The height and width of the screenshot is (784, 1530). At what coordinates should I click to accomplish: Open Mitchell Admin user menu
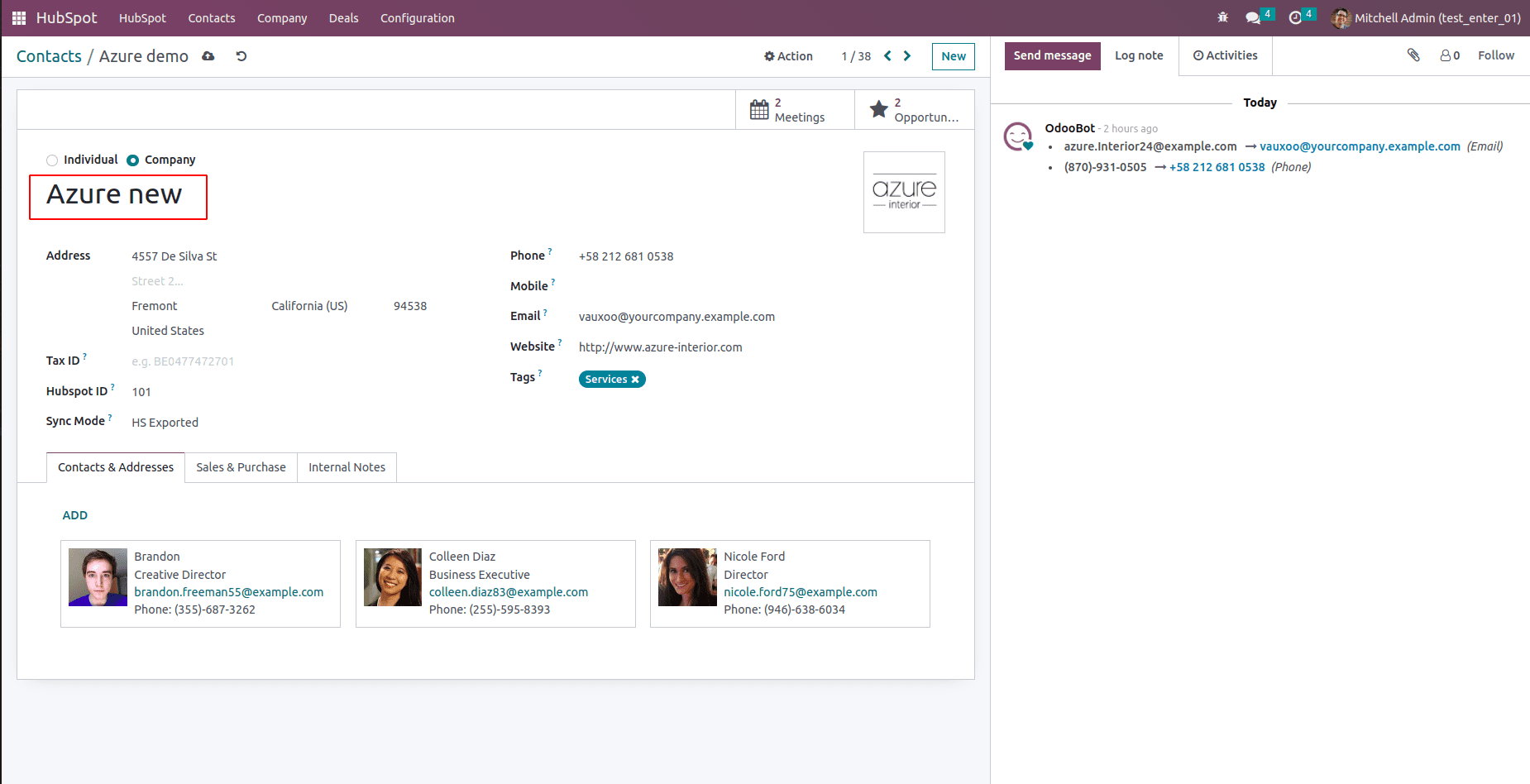click(x=1426, y=17)
